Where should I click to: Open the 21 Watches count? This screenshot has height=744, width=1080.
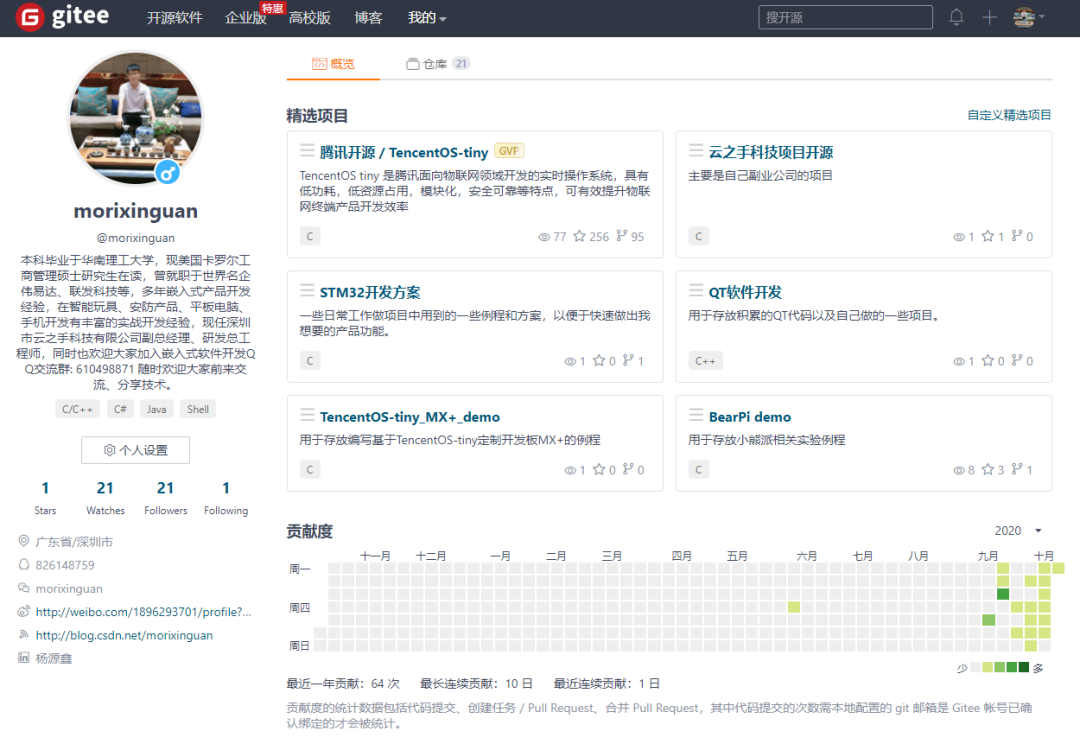coord(105,497)
